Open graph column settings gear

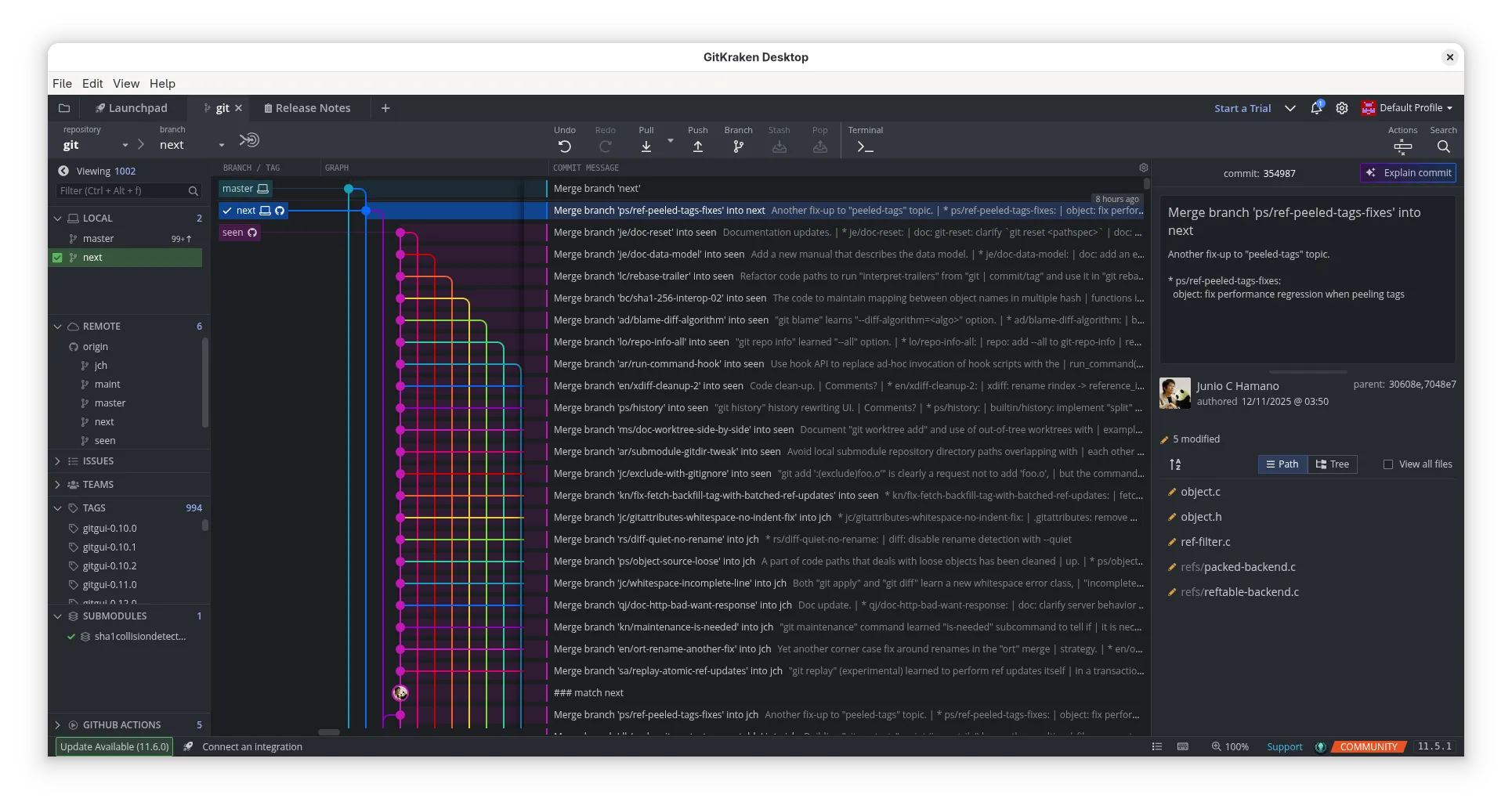tap(1143, 168)
